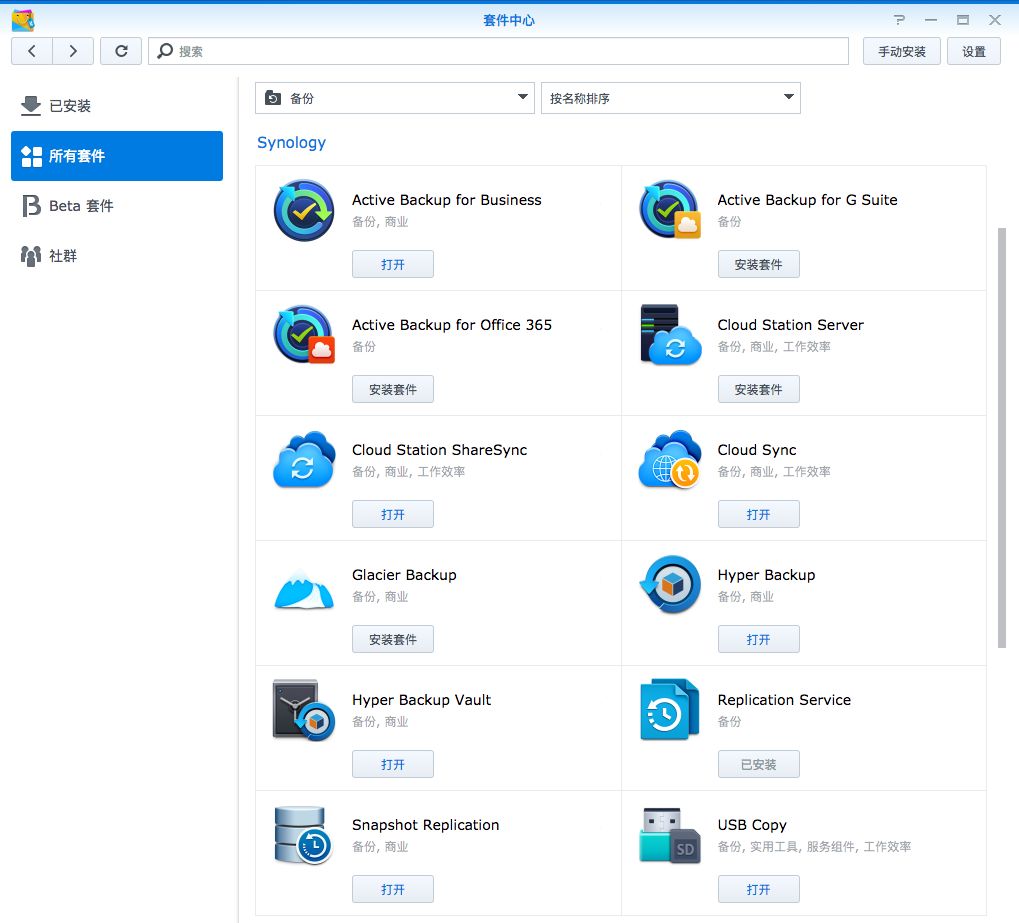The height and width of the screenshot is (923, 1019).
Task: Click the Cloud Station ShareSync icon
Action: coord(304,459)
